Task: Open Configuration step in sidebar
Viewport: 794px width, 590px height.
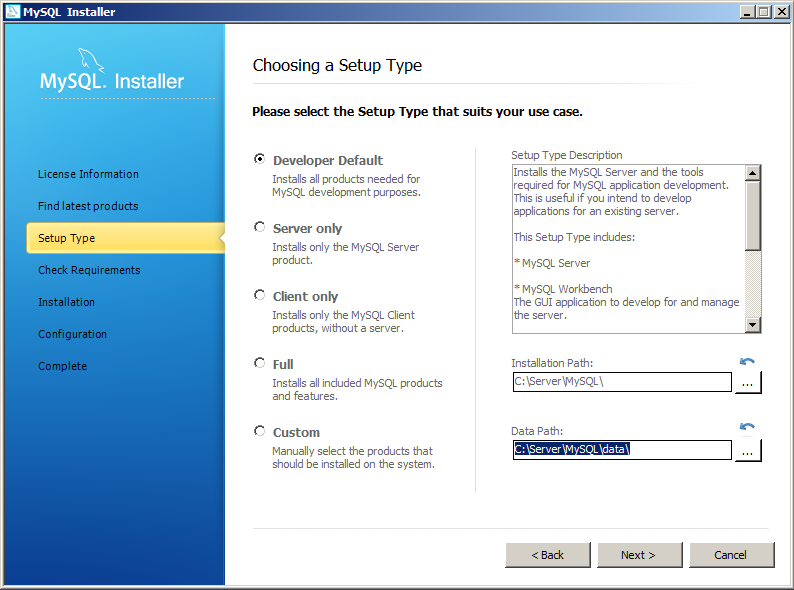Action: pyautogui.click(x=72, y=334)
